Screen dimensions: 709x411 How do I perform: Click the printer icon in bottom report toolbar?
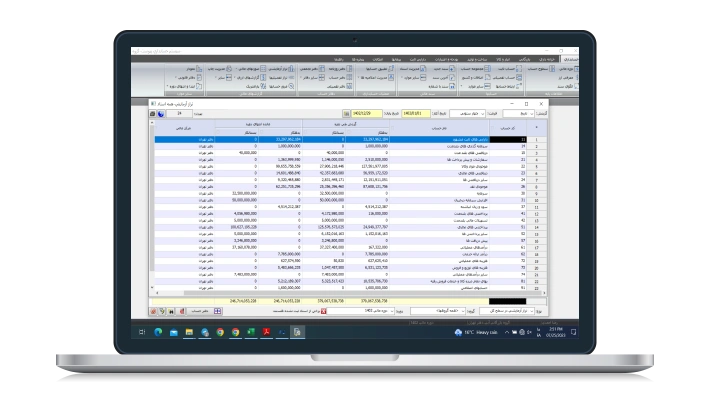click(x=183, y=310)
